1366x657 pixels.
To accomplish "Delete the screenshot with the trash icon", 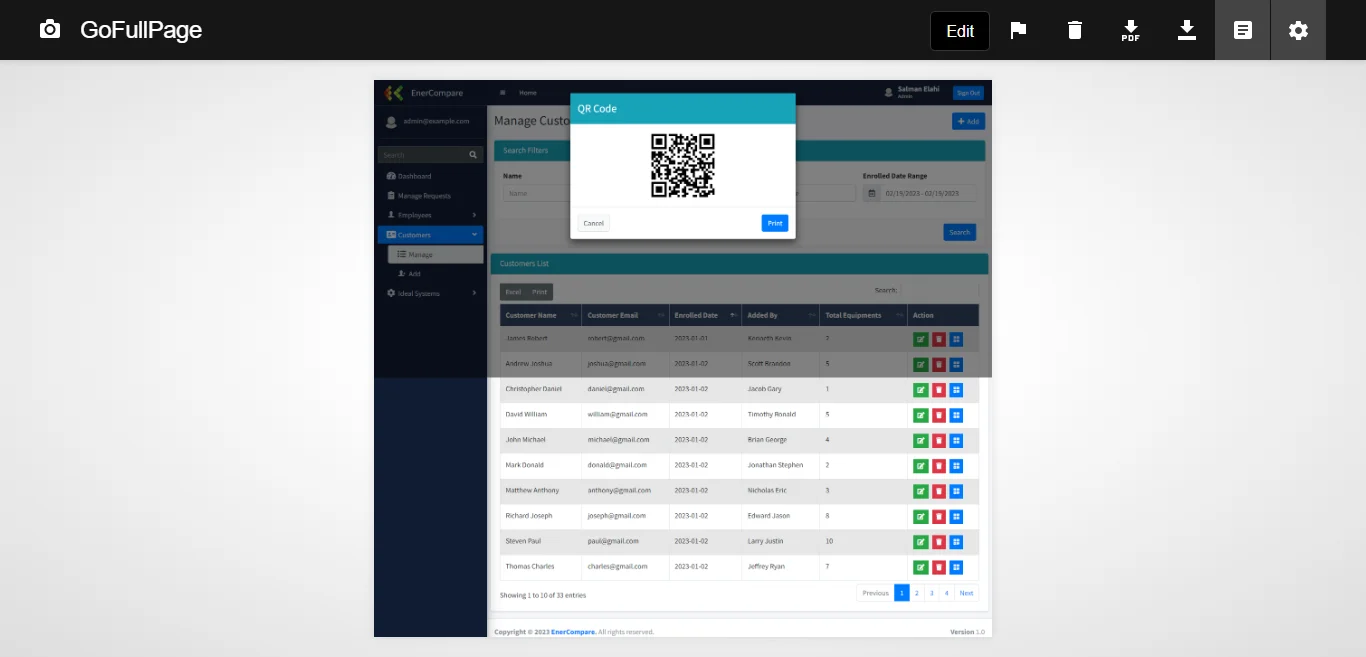I will (x=1074, y=30).
